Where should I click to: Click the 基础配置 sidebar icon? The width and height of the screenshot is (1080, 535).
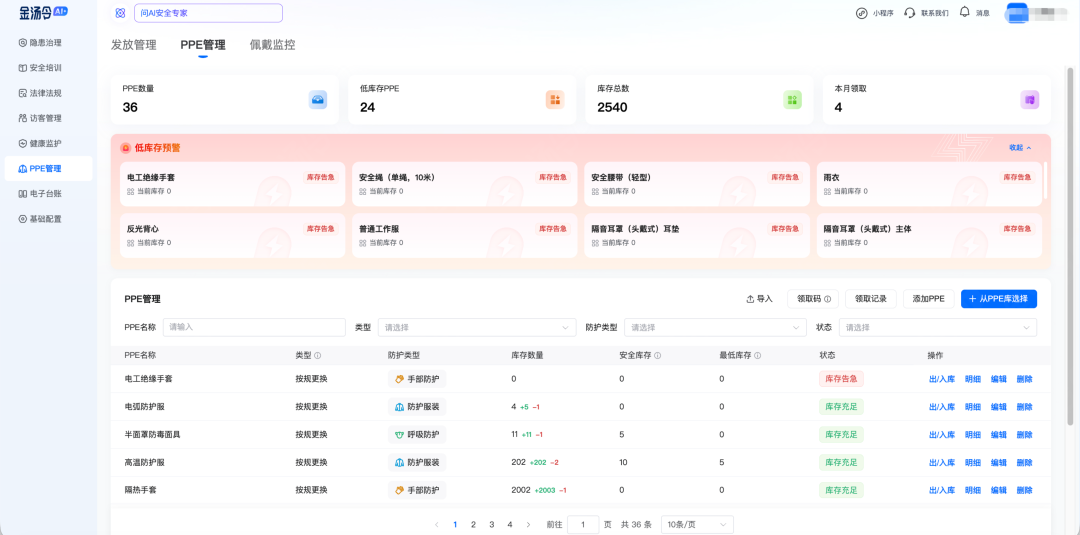23,219
